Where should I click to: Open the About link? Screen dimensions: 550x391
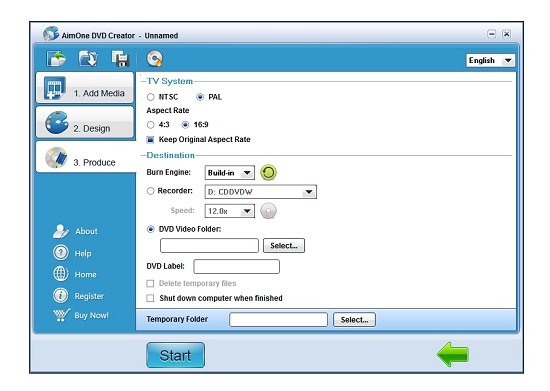coord(86,231)
